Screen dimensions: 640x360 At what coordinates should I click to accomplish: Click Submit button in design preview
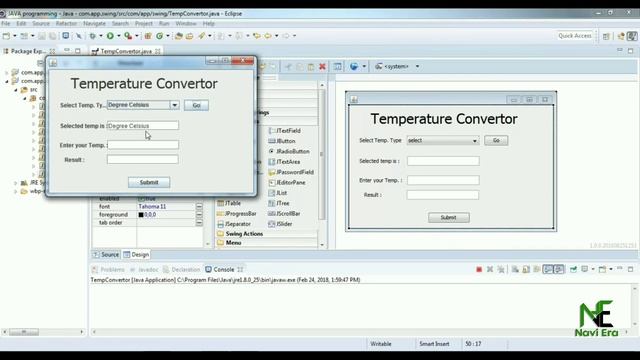tap(449, 218)
